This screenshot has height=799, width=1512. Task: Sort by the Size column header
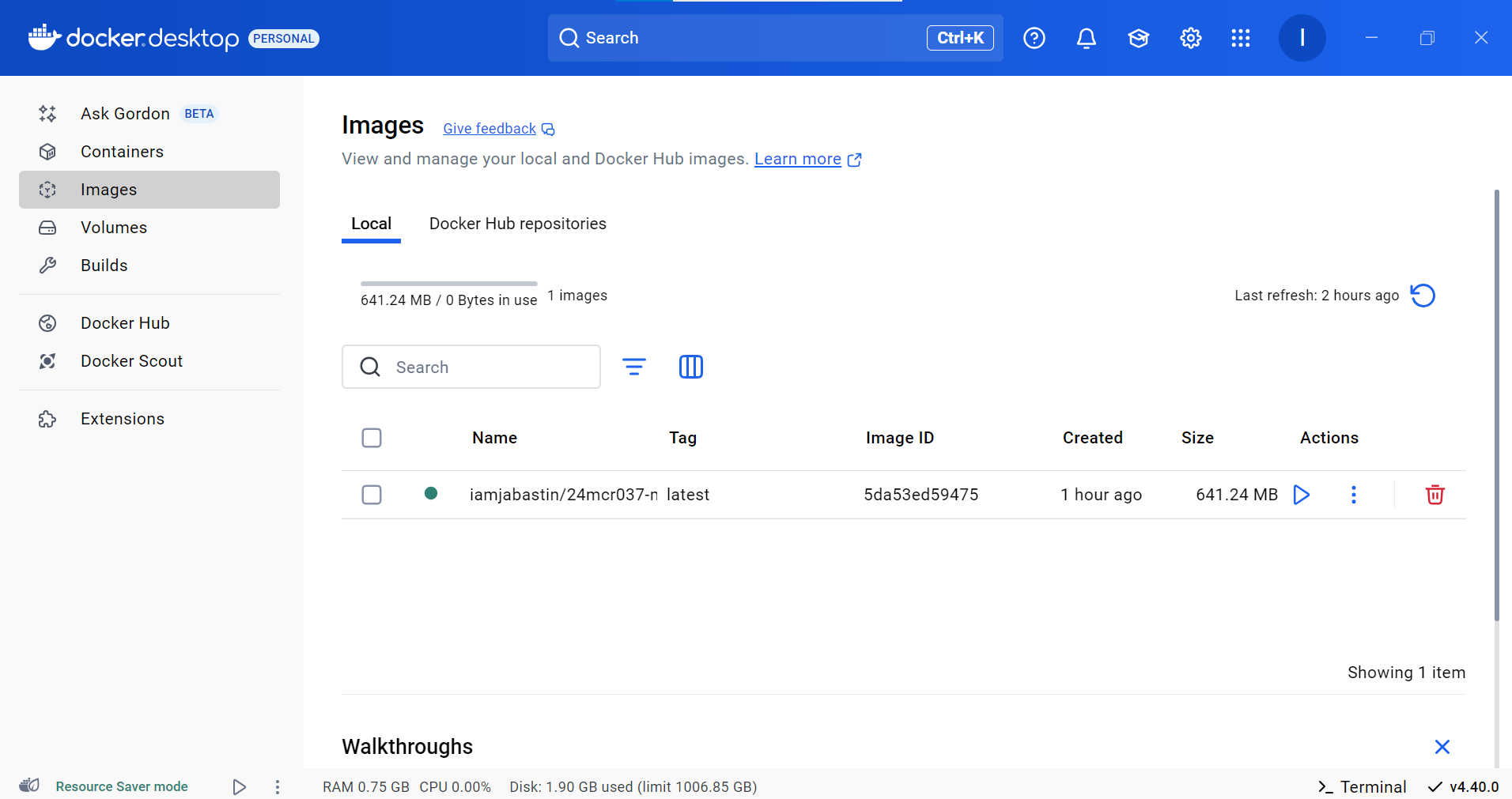pos(1197,438)
